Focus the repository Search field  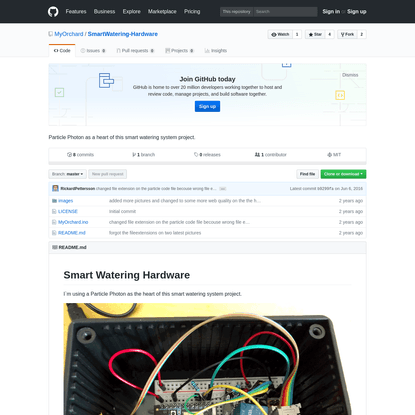285,12
